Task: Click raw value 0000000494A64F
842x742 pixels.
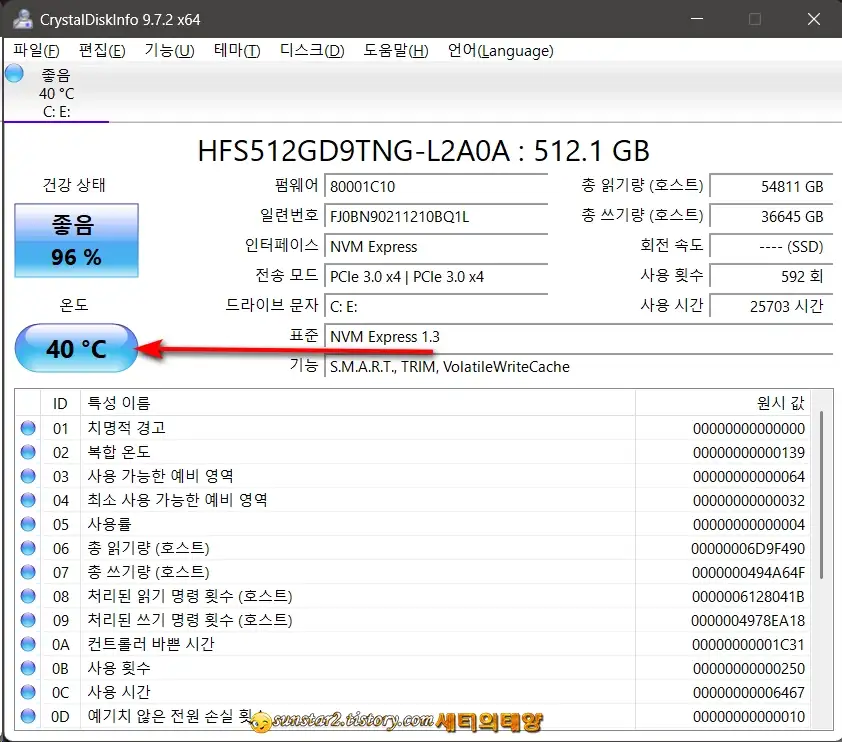Action: (748, 573)
